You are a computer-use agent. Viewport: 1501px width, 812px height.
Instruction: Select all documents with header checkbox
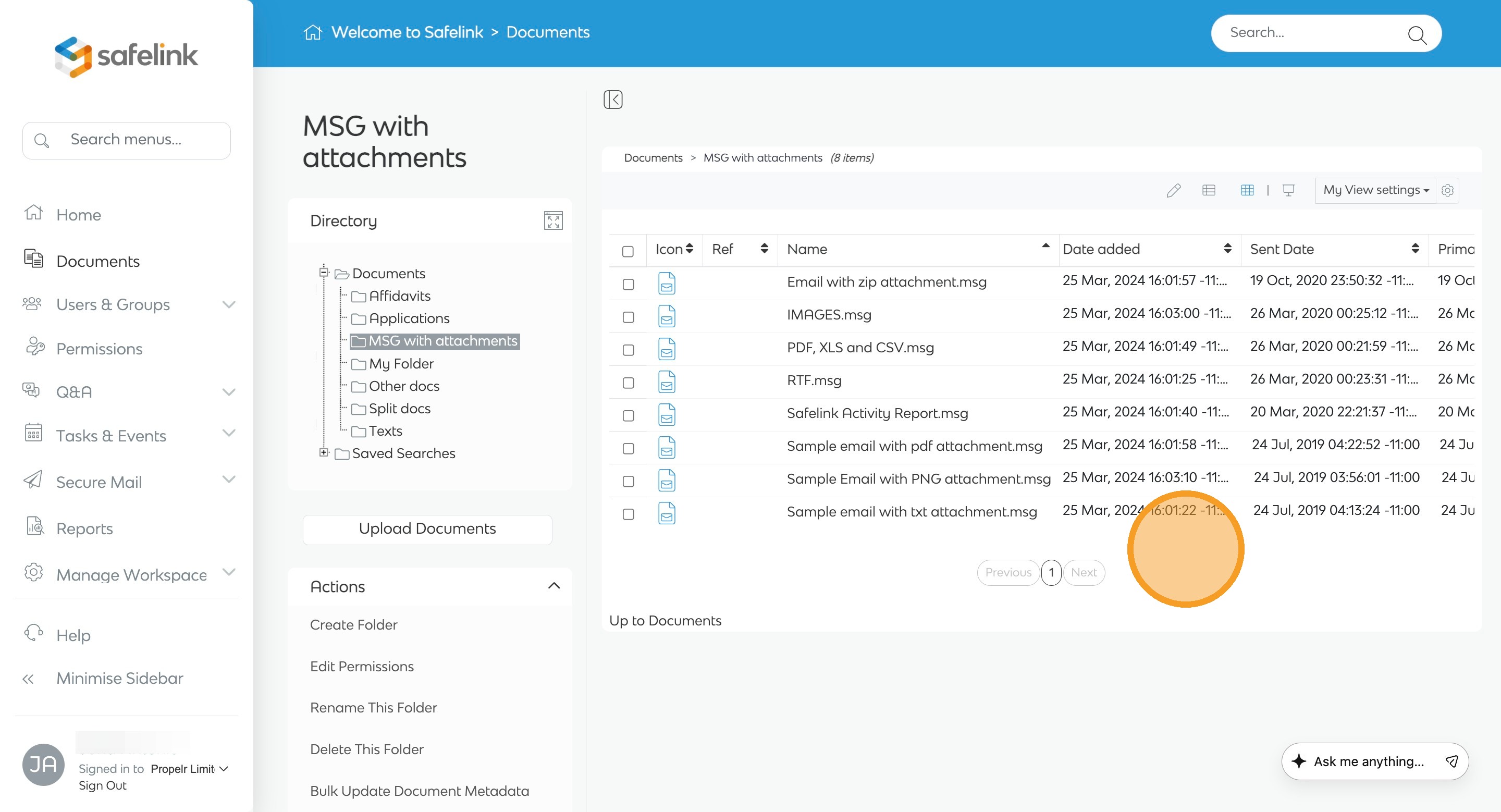628,252
